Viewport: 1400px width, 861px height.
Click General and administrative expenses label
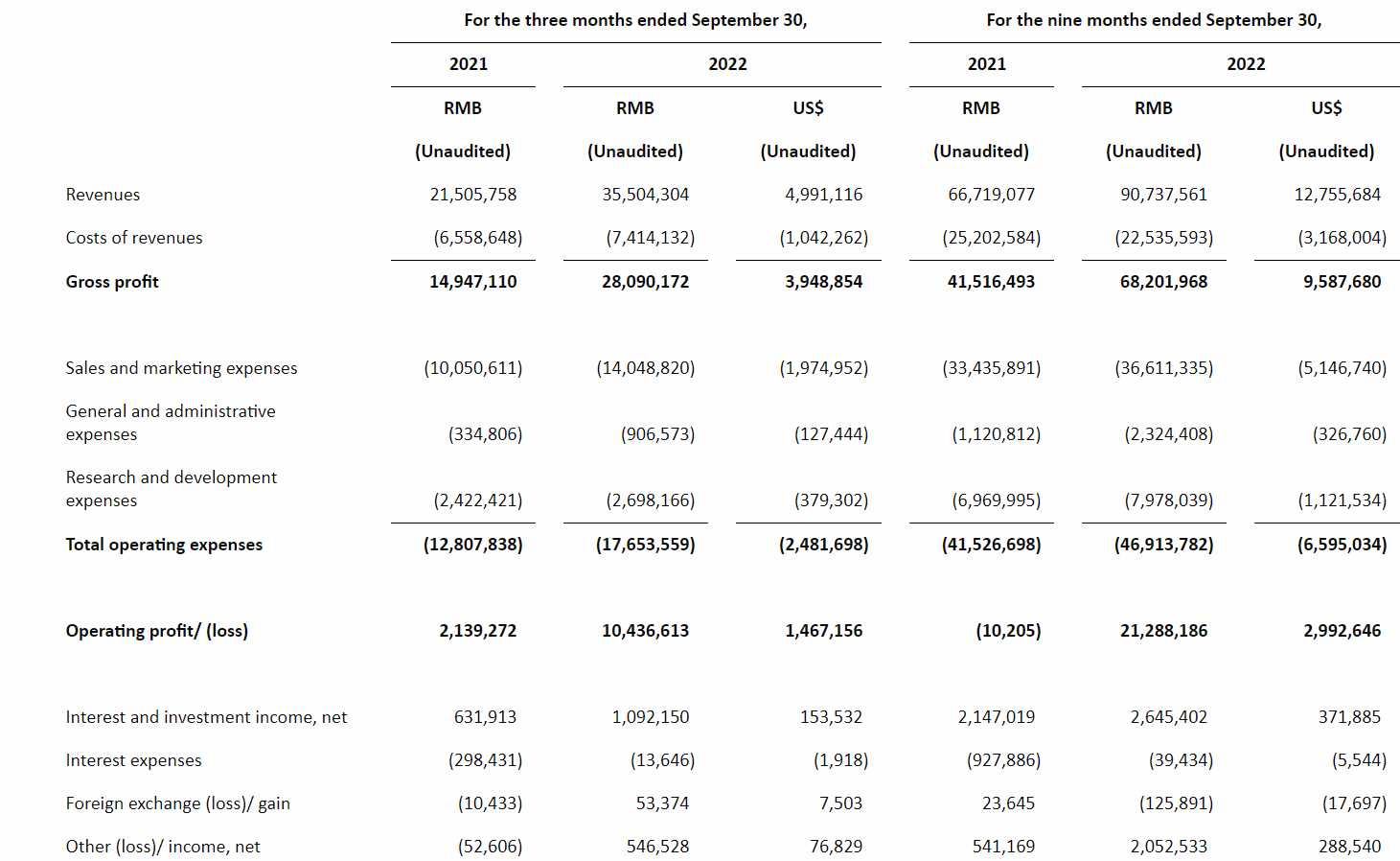[171, 423]
